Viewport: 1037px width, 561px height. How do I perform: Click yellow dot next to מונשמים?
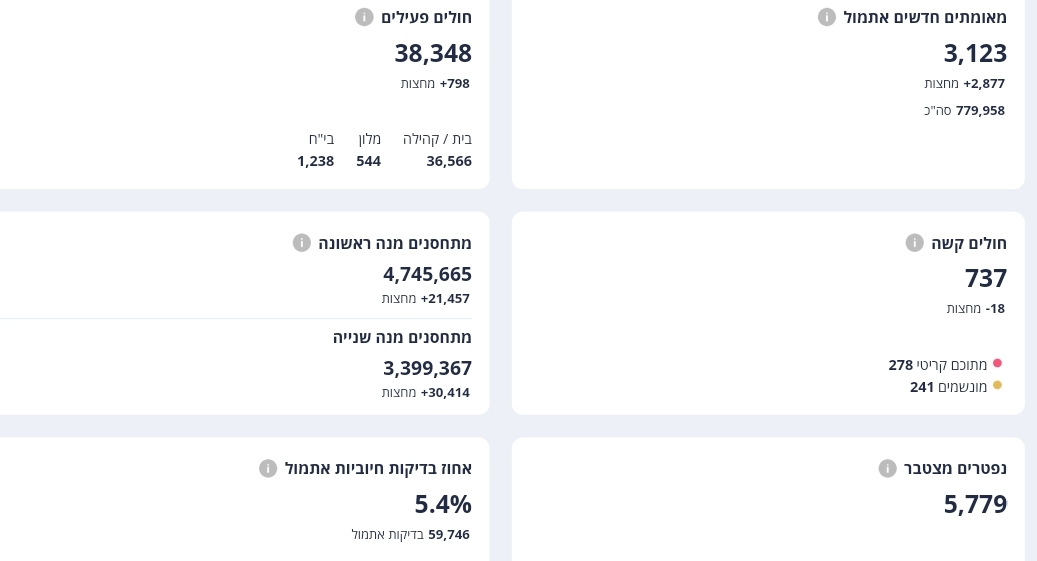click(997, 386)
